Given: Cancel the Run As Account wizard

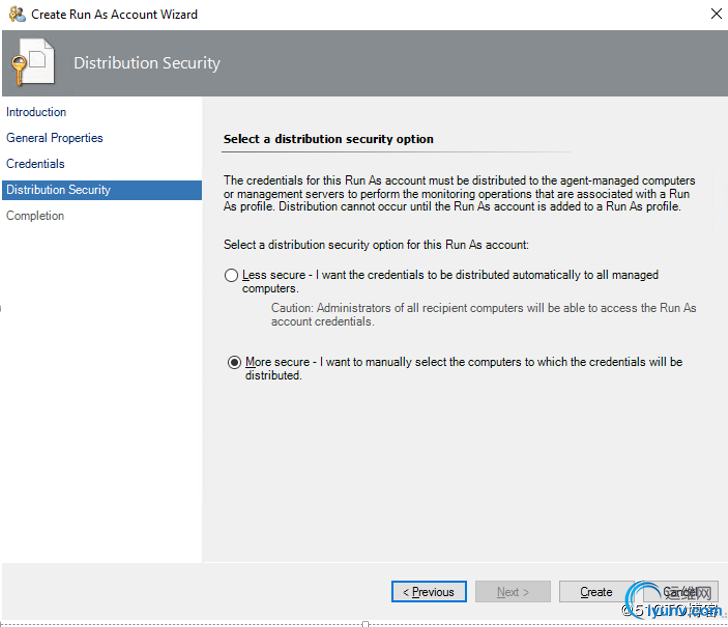Looking at the screenshot, I should point(680,592).
